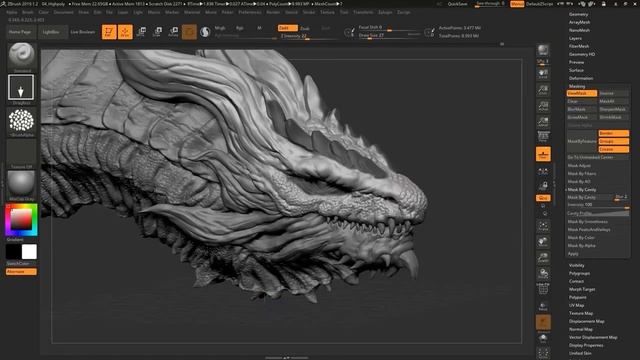Viewport: 640px width, 360px height.
Task: Select the Scale transform tool
Action: [157, 32]
